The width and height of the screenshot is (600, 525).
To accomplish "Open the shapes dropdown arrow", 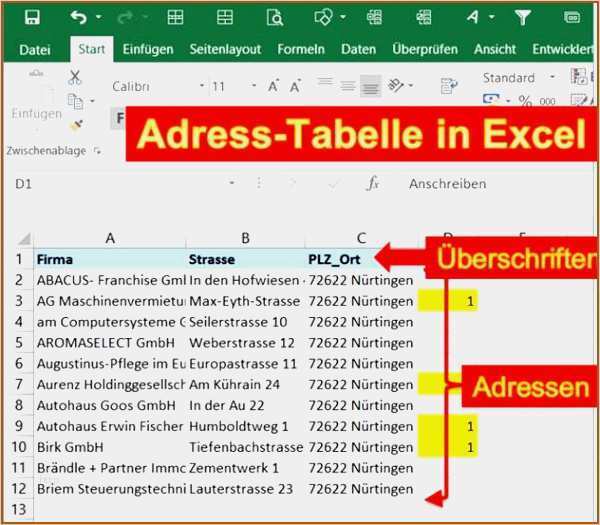I will (x=343, y=17).
